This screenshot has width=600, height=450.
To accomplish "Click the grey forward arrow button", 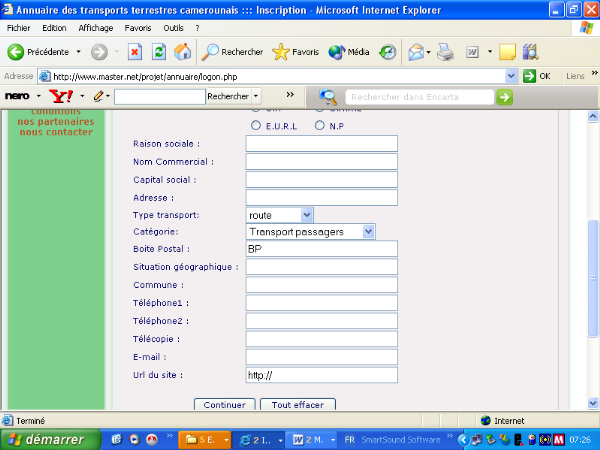I will 99,52.
